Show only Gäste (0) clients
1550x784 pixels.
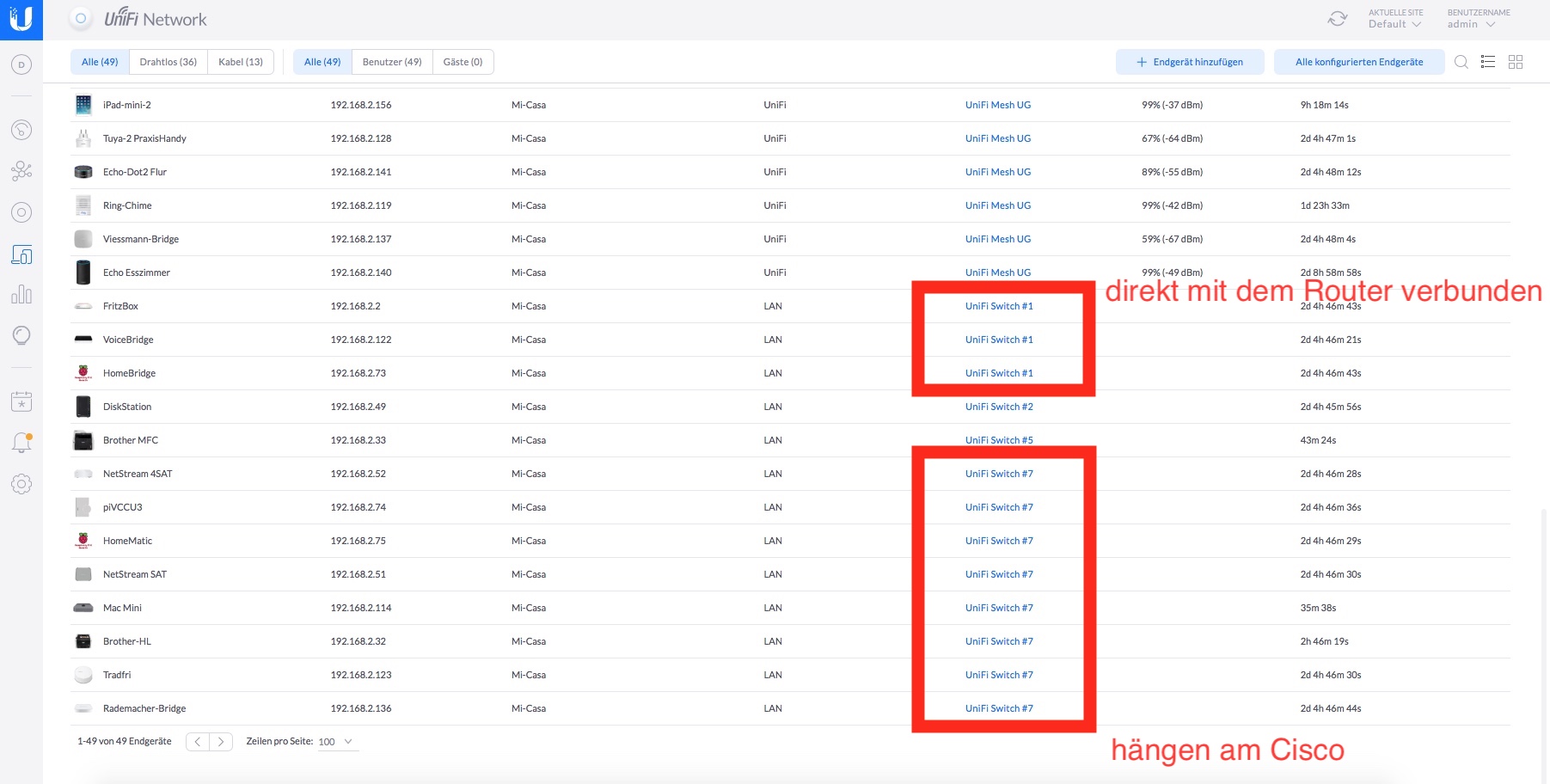pyautogui.click(x=463, y=62)
